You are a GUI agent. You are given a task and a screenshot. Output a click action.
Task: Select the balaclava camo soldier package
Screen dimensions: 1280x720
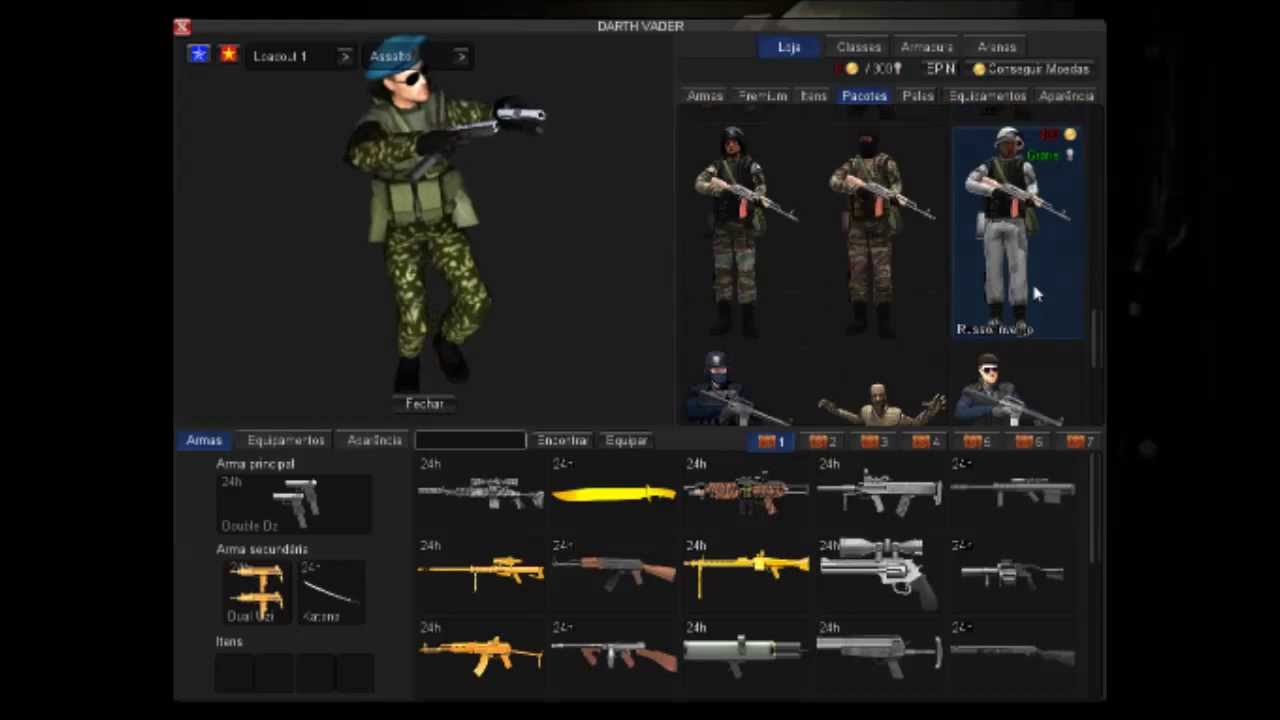pyautogui.click(x=880, y=232)
